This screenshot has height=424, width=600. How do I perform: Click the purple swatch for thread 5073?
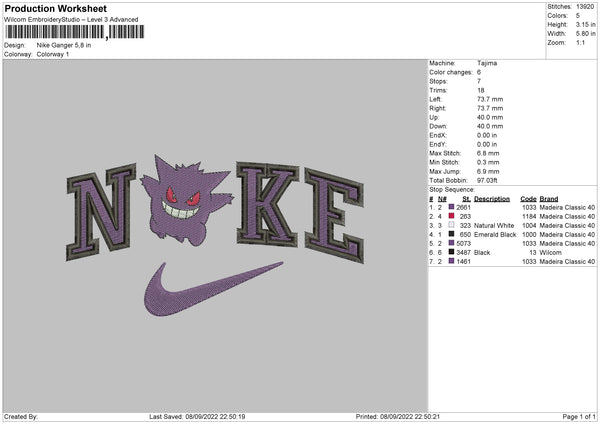[452, 243]
